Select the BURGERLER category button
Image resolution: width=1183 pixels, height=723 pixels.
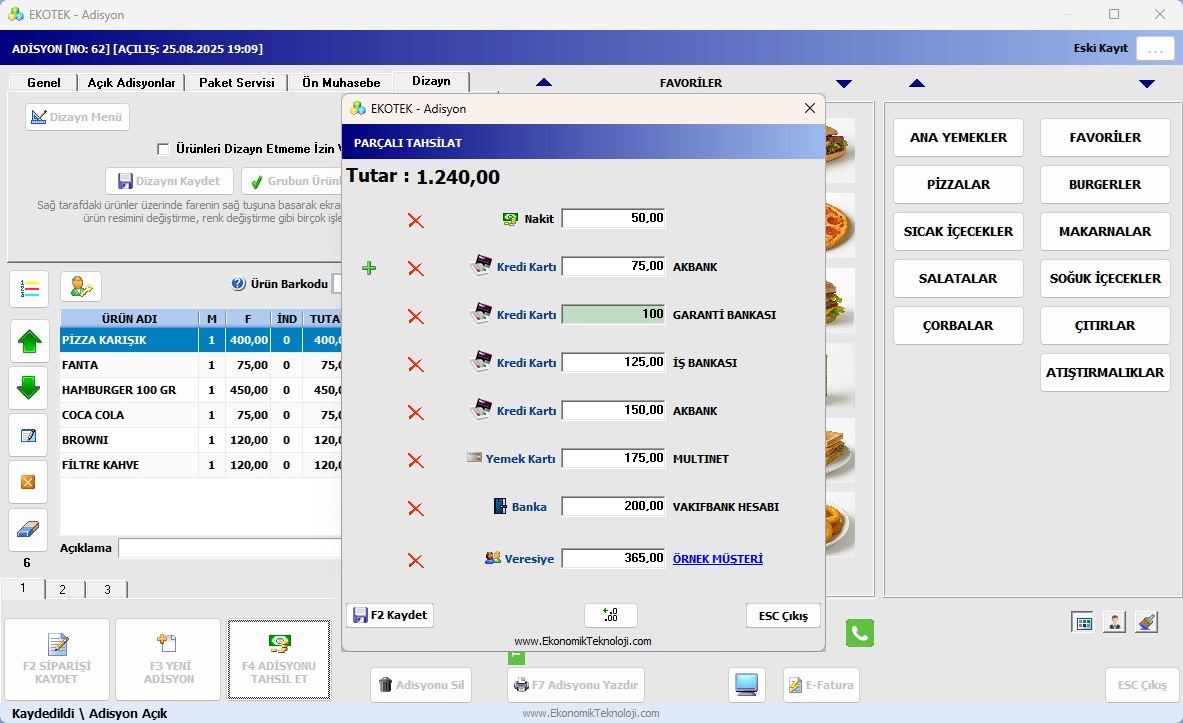coord(1105,185)
